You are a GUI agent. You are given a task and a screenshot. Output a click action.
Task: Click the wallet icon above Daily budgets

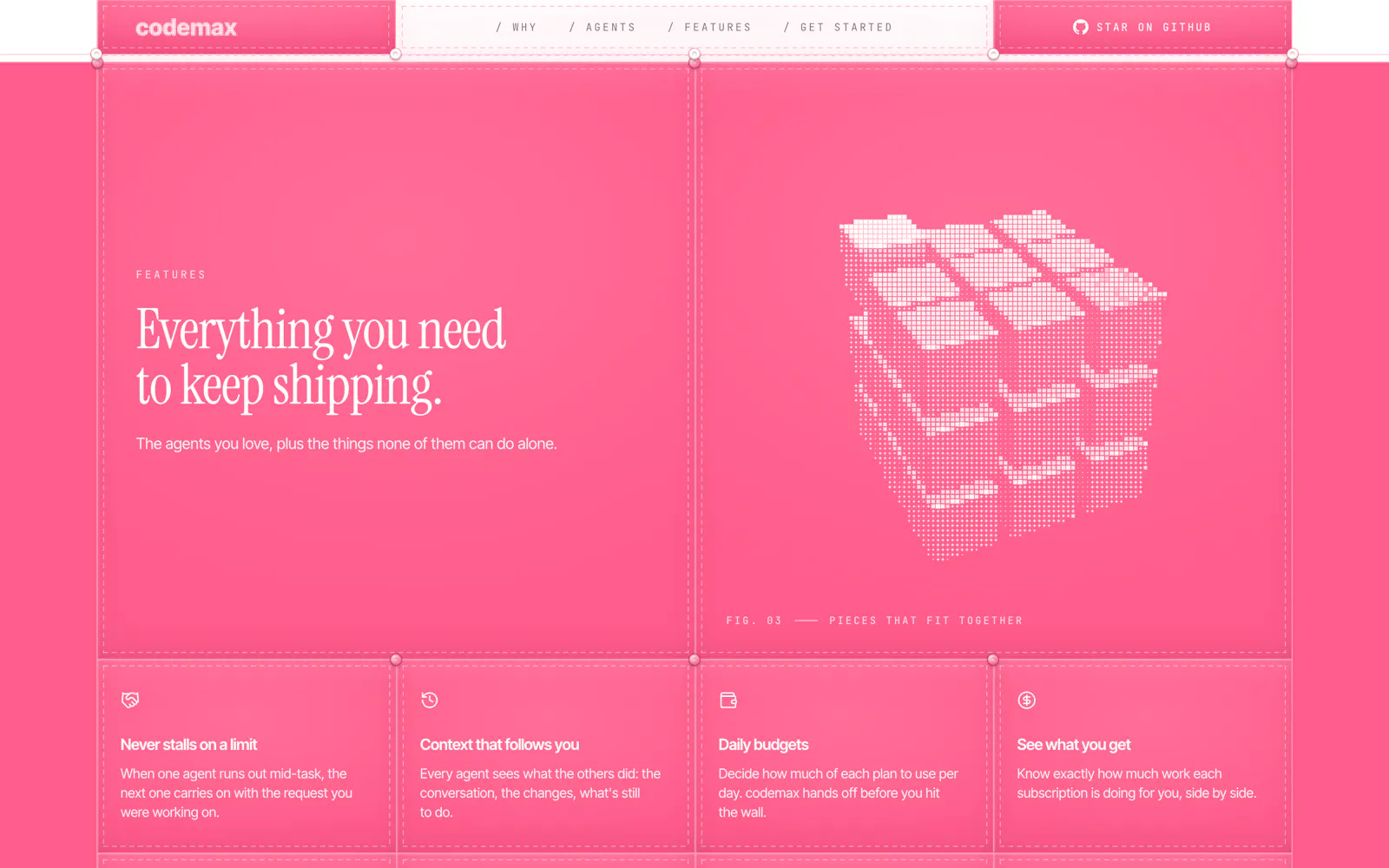(728, 700)
